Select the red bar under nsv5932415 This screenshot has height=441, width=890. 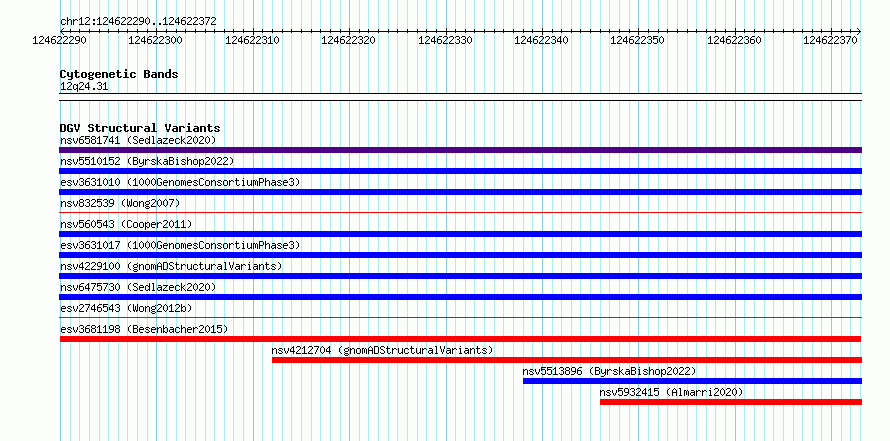point(731,402)
